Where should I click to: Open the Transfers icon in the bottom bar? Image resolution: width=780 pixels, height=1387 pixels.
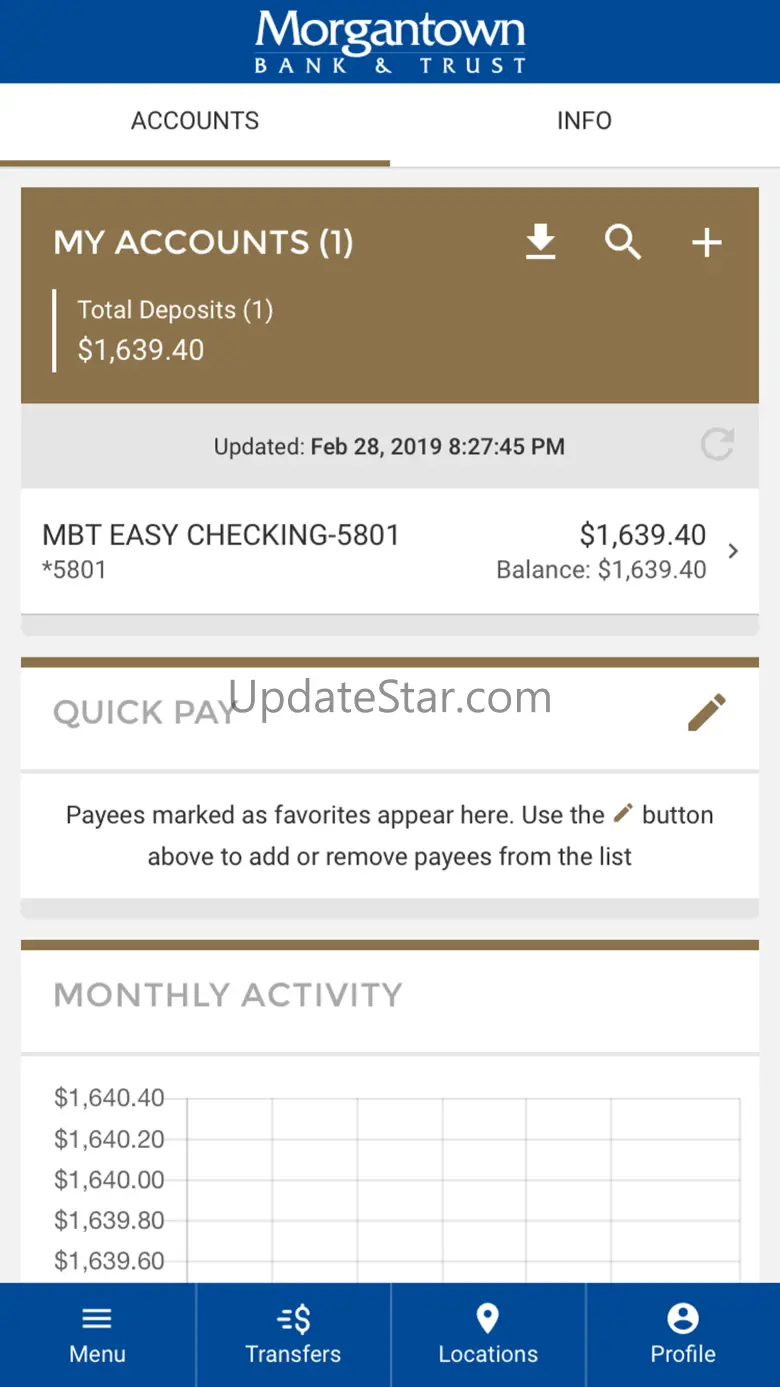pyautogui.click(x=293, y=1319)
